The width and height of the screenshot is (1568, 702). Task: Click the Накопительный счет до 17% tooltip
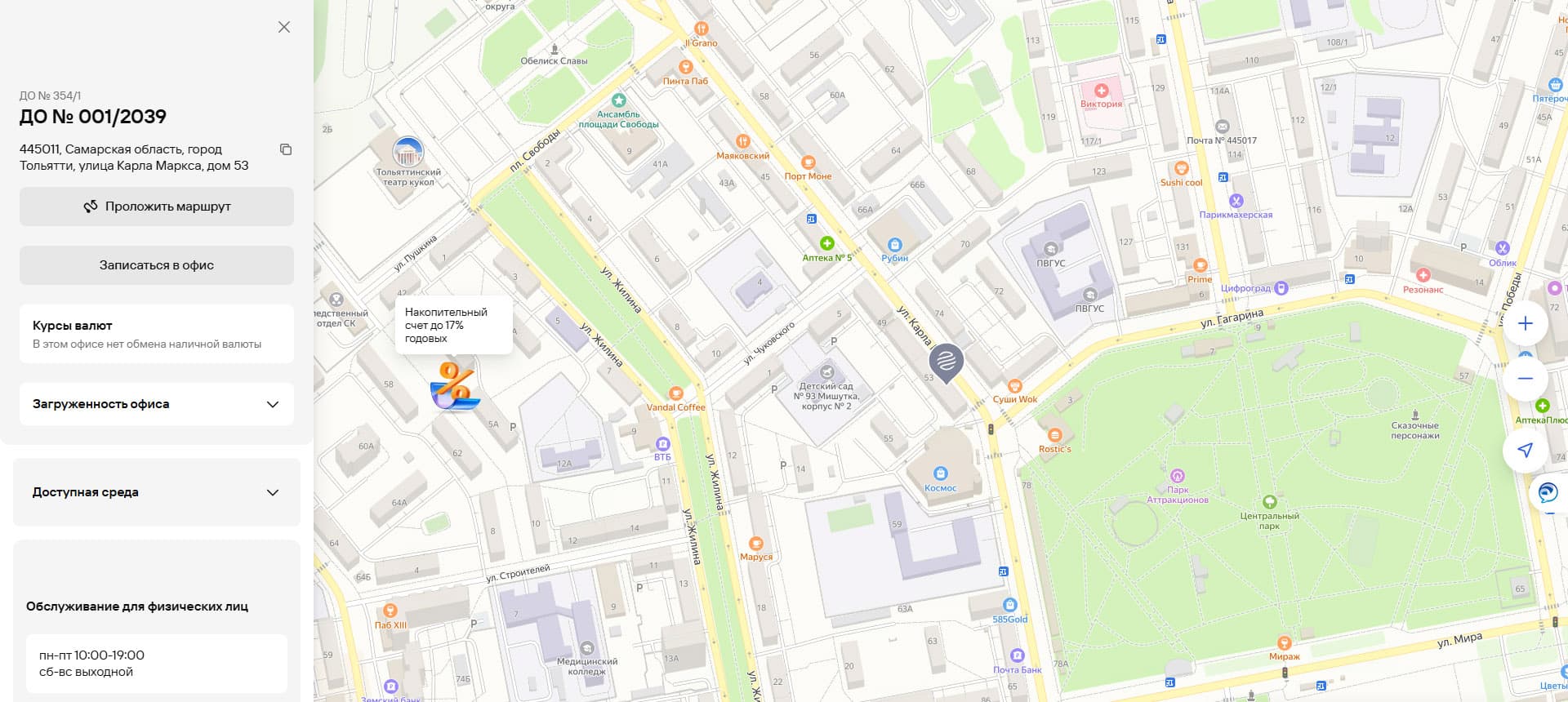454,325
